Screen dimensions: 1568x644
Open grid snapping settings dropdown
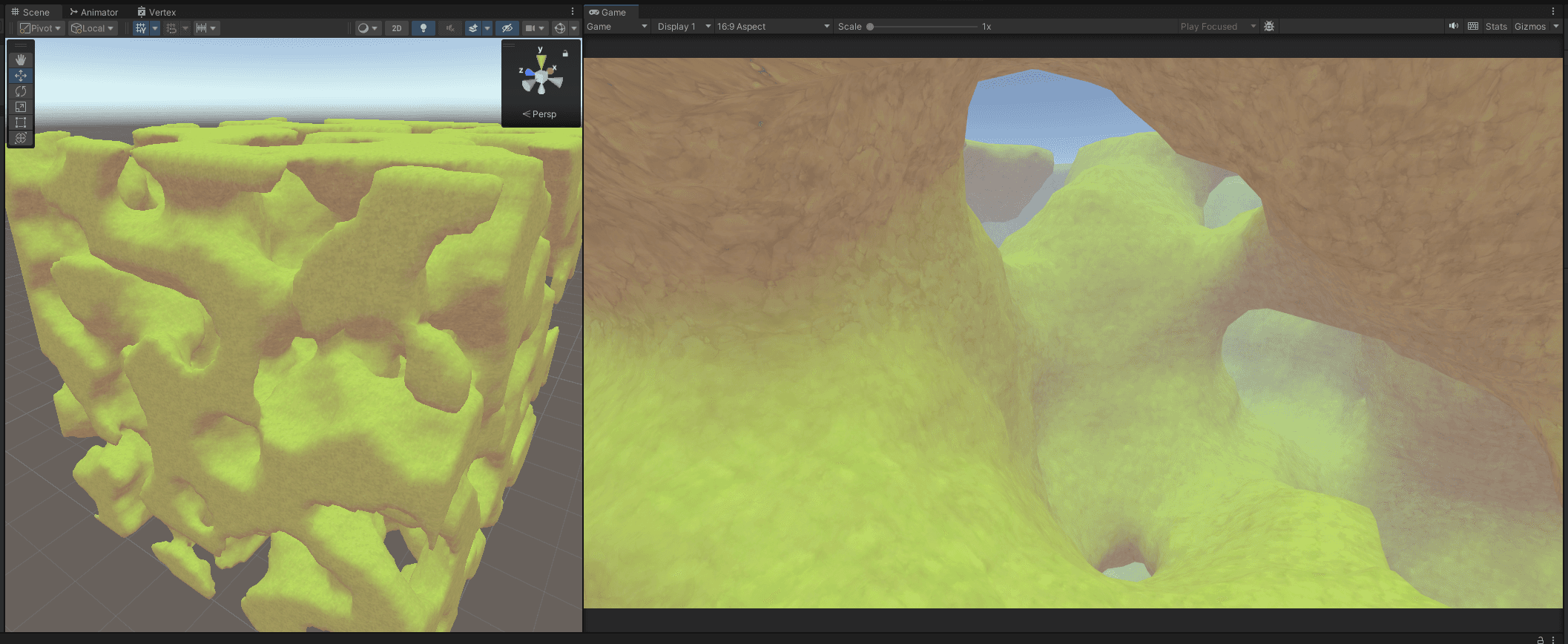tap(185, 28)
